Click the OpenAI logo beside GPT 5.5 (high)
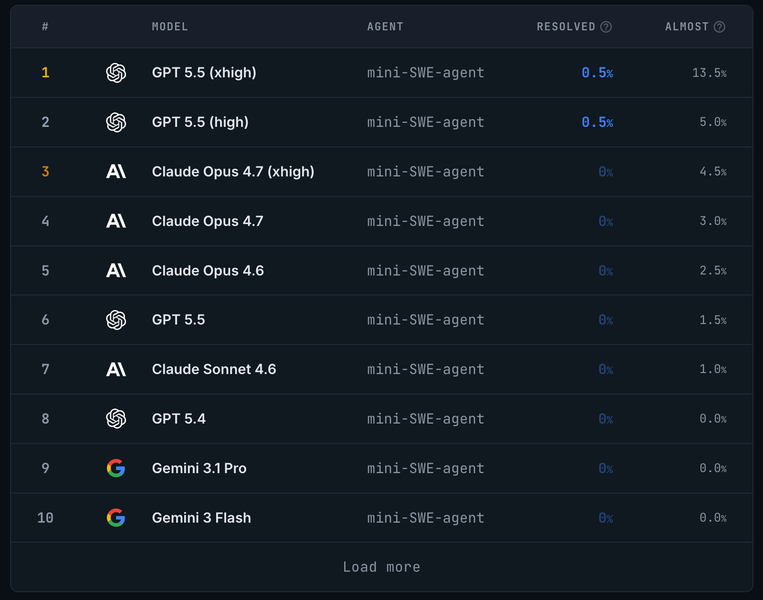This screenshot has width=763, height=600. (116, 122)
